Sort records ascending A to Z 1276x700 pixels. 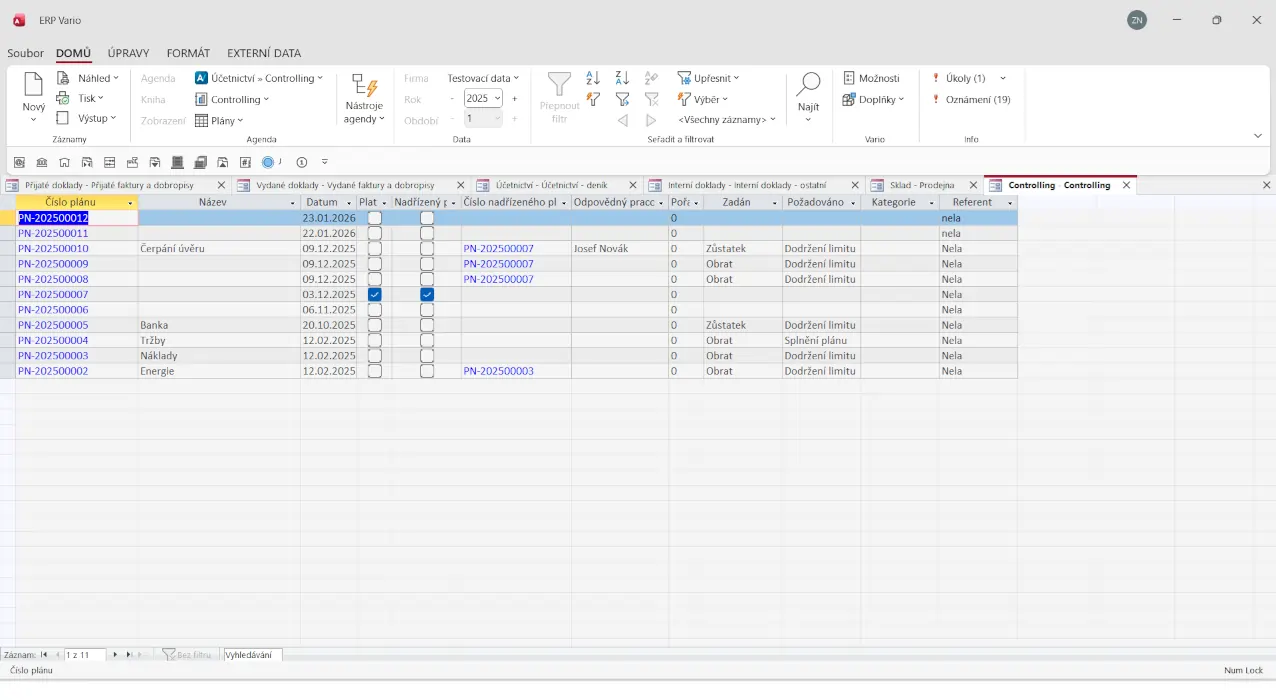point(593,78)
